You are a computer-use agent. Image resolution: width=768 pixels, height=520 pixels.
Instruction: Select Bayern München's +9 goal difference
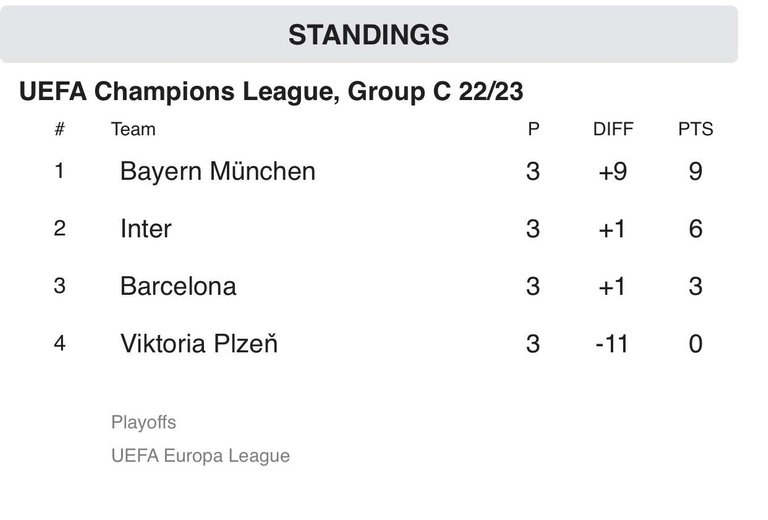(x=613, y=171)
